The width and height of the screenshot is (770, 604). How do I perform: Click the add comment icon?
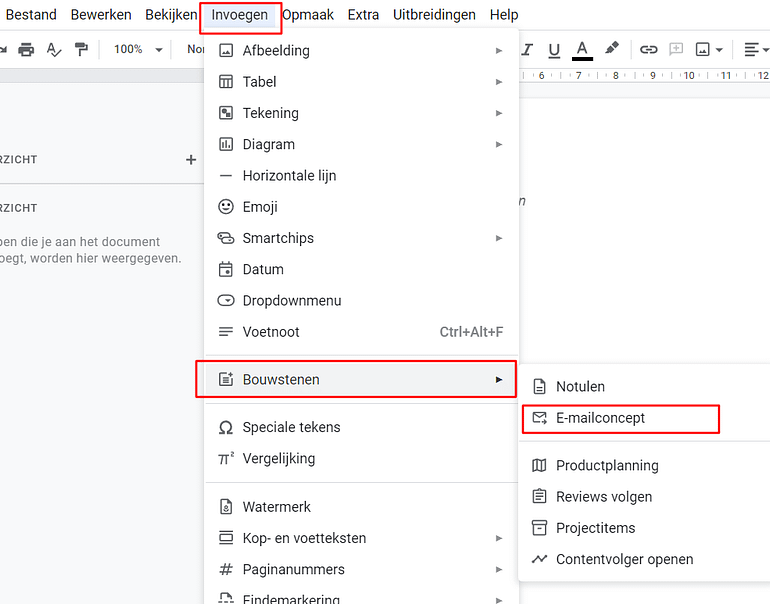coord(676,49)
